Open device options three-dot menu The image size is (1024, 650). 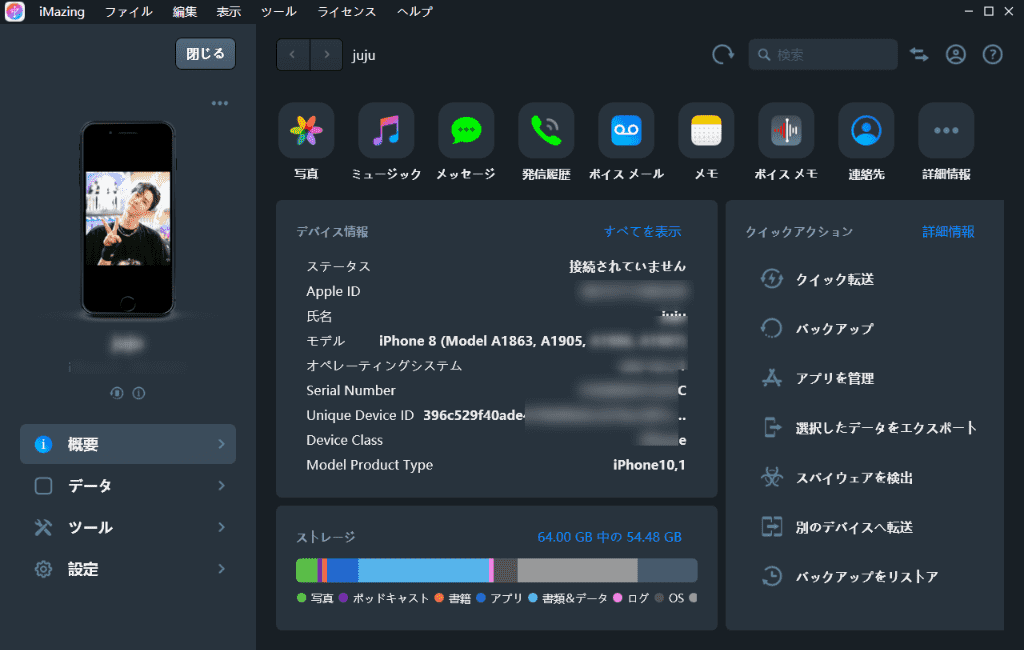click(220, 103)
